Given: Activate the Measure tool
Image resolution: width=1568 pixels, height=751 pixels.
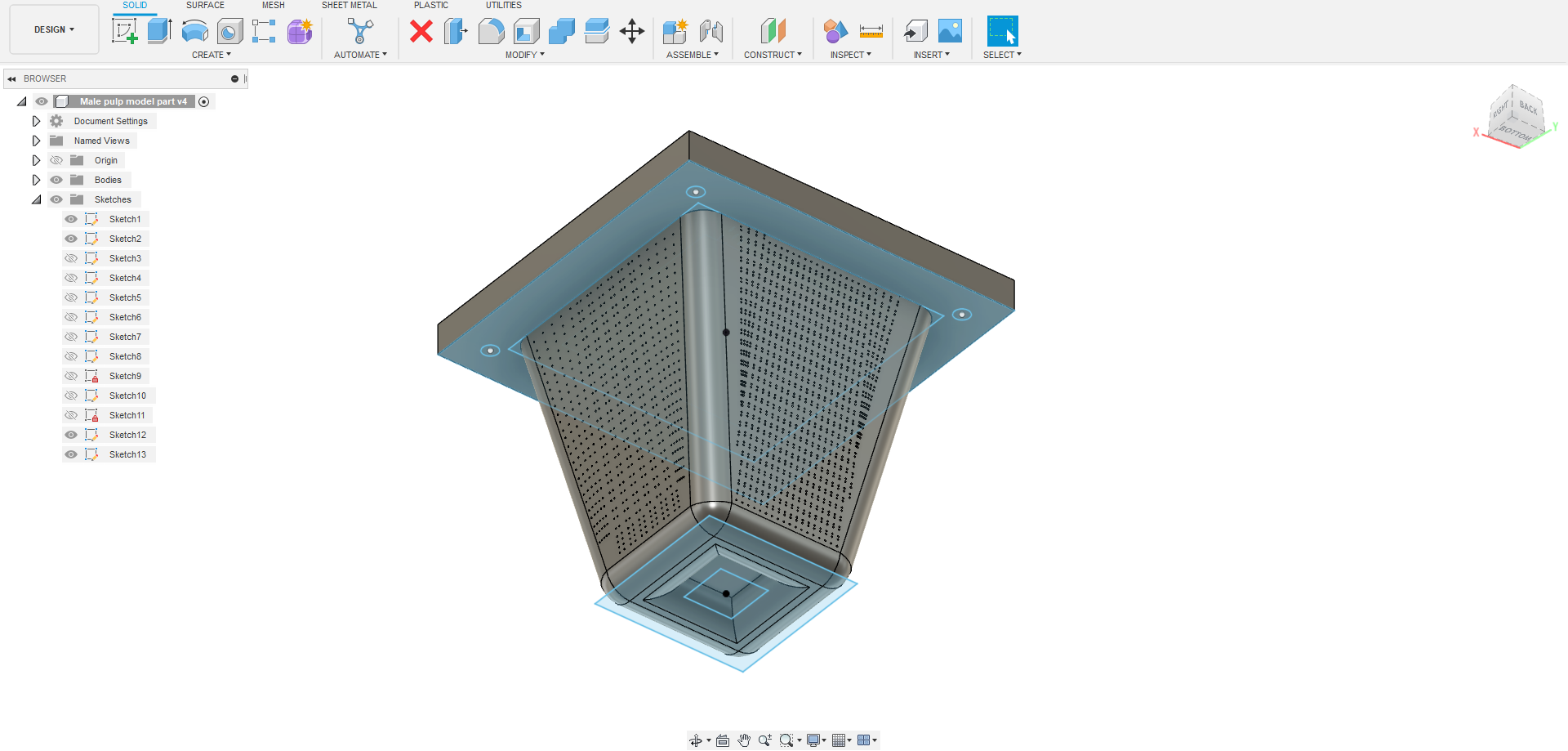Looking at the screenshot, I should [871, 31].
